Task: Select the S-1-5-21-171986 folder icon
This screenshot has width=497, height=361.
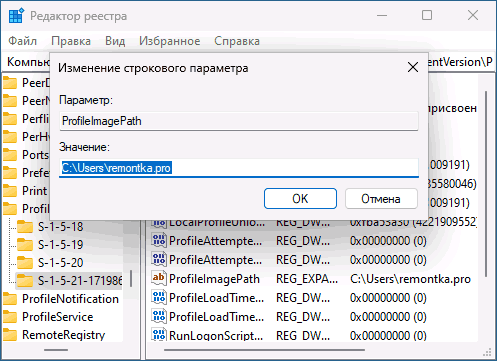Action: tap(25, 281)
